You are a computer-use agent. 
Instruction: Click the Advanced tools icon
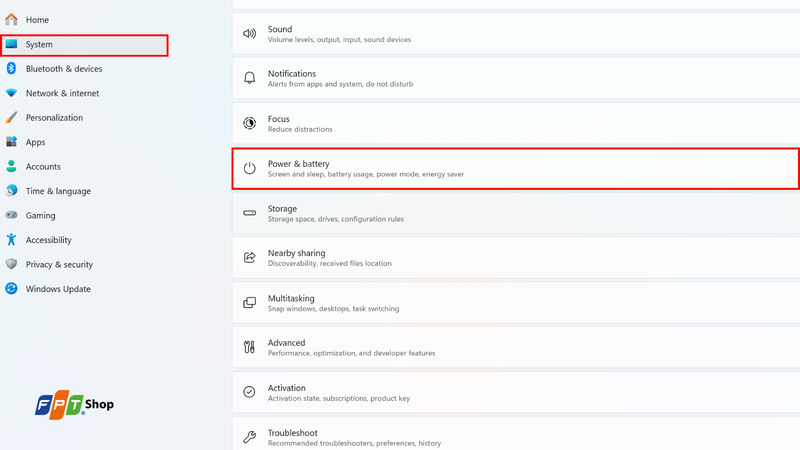point(249,347)
